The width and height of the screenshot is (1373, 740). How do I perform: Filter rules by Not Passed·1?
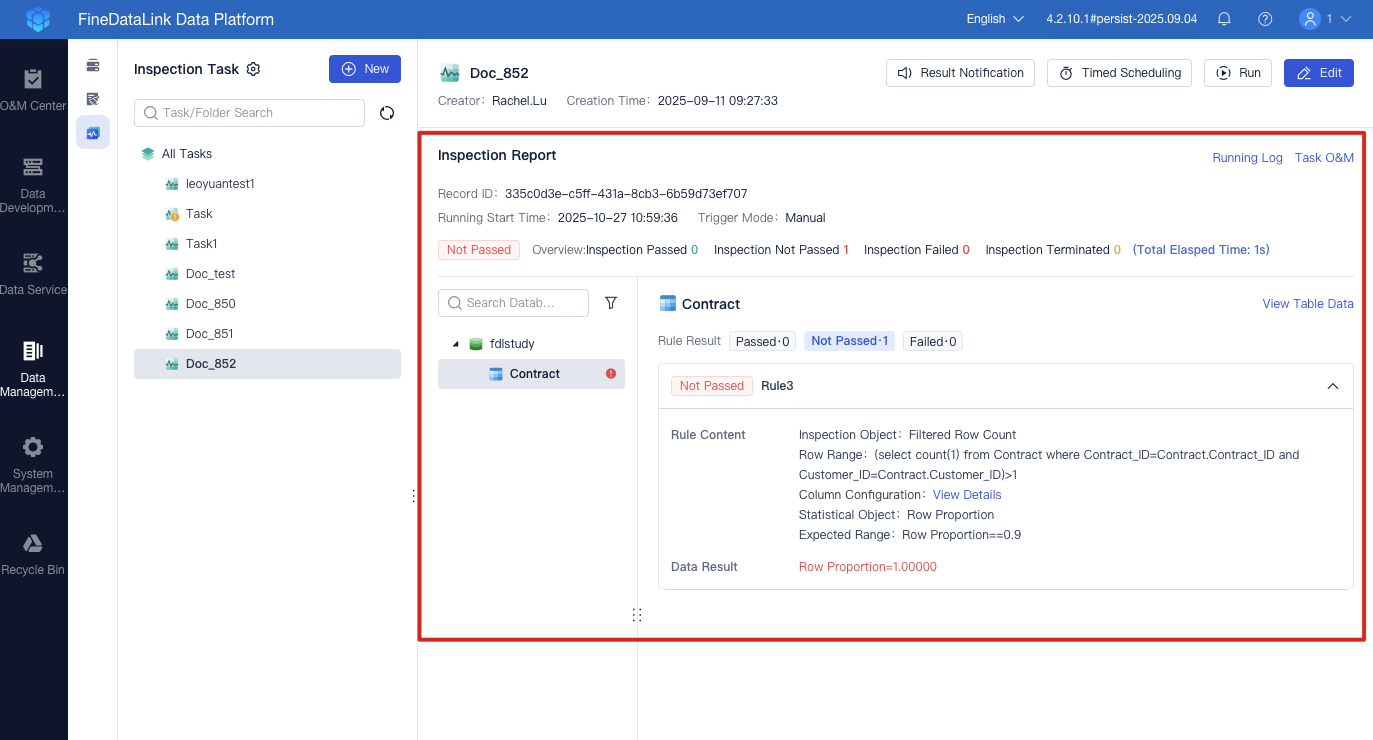[x=850, y=341]
